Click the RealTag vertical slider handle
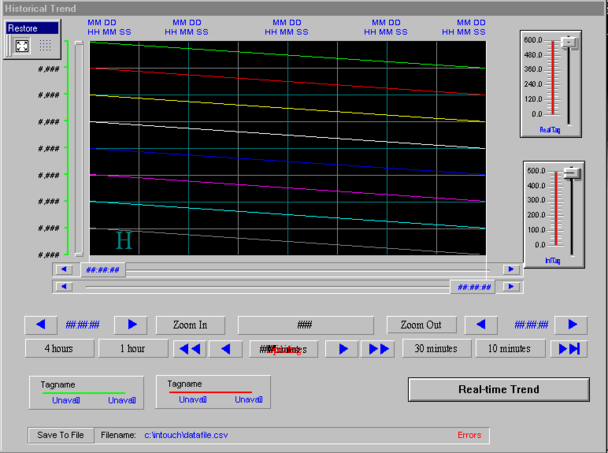Image resolution: width=608 pixels, height=453 pixels. tap(570, 42)
